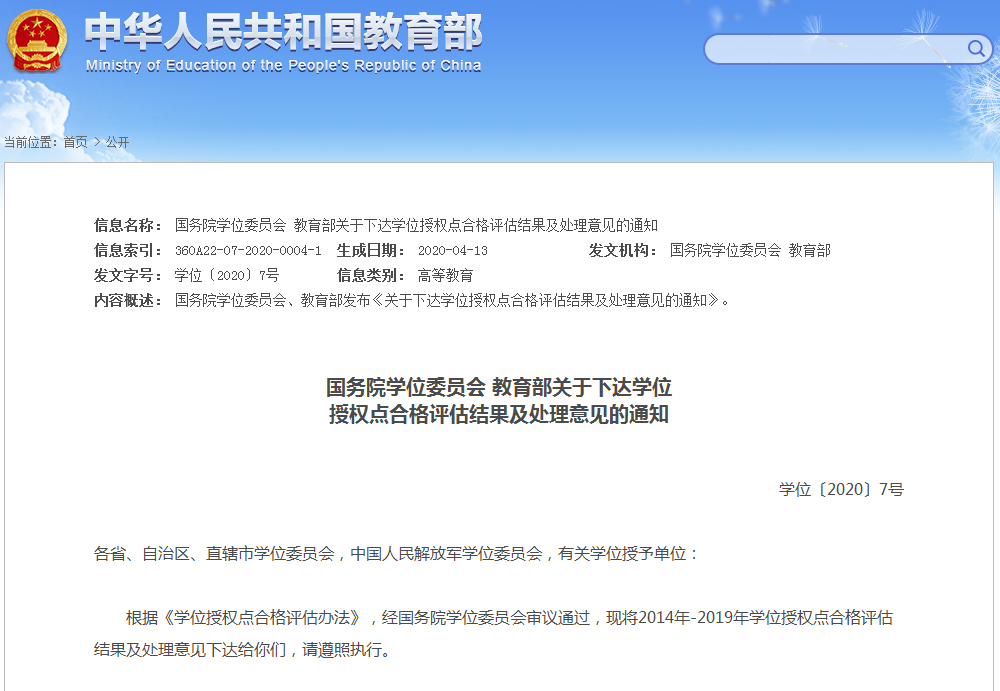Click the magnifier search icon
Screen dimensions: 1000x691
[975, 48]
